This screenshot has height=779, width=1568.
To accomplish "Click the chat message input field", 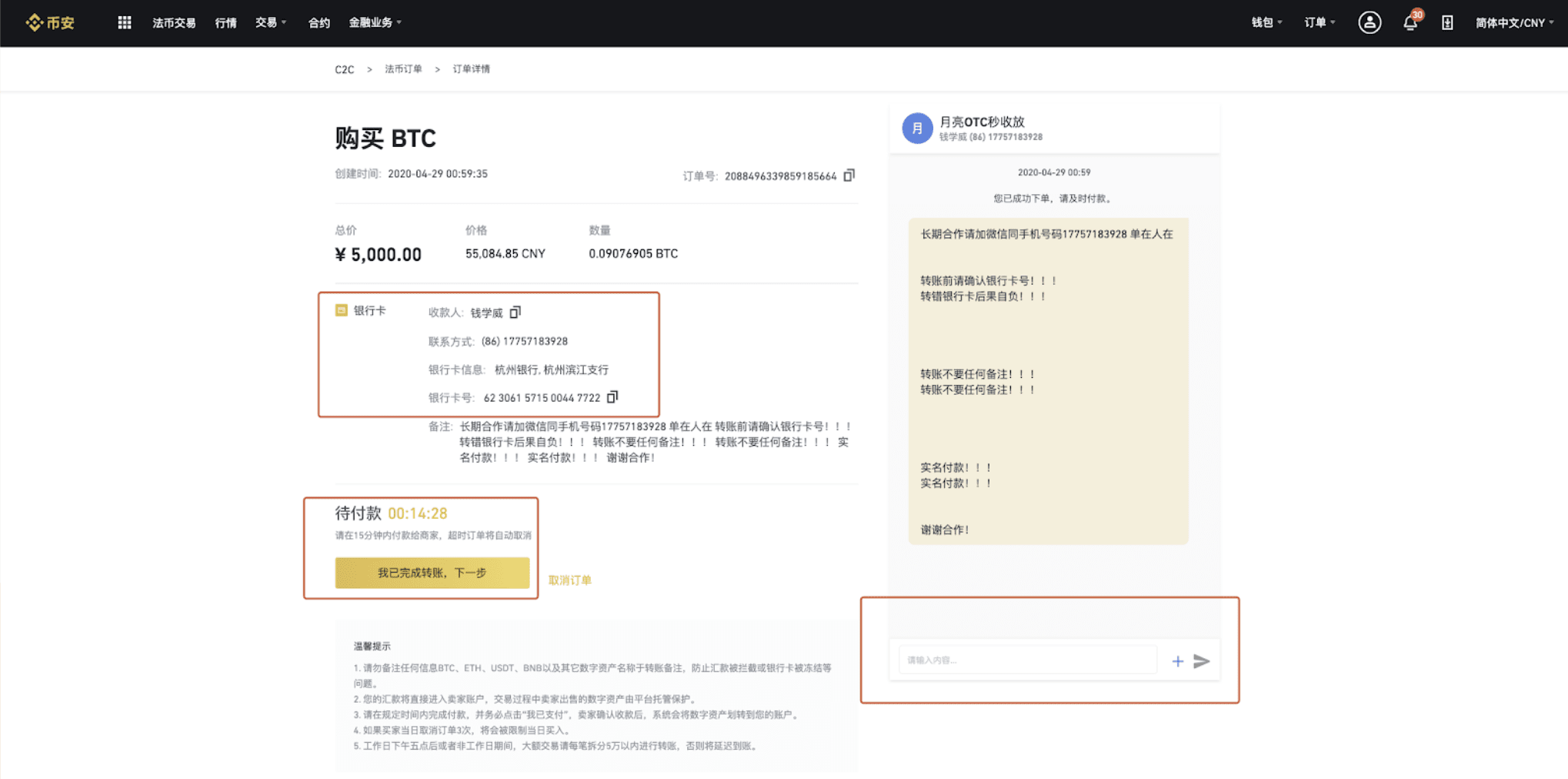I will tap(1028, 660).
